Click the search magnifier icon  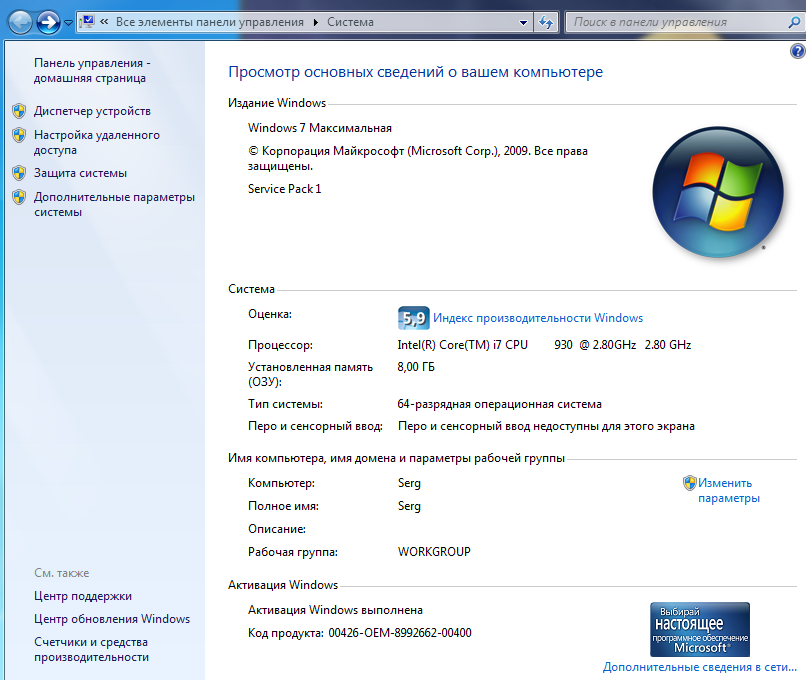click(x=794, y=22)
